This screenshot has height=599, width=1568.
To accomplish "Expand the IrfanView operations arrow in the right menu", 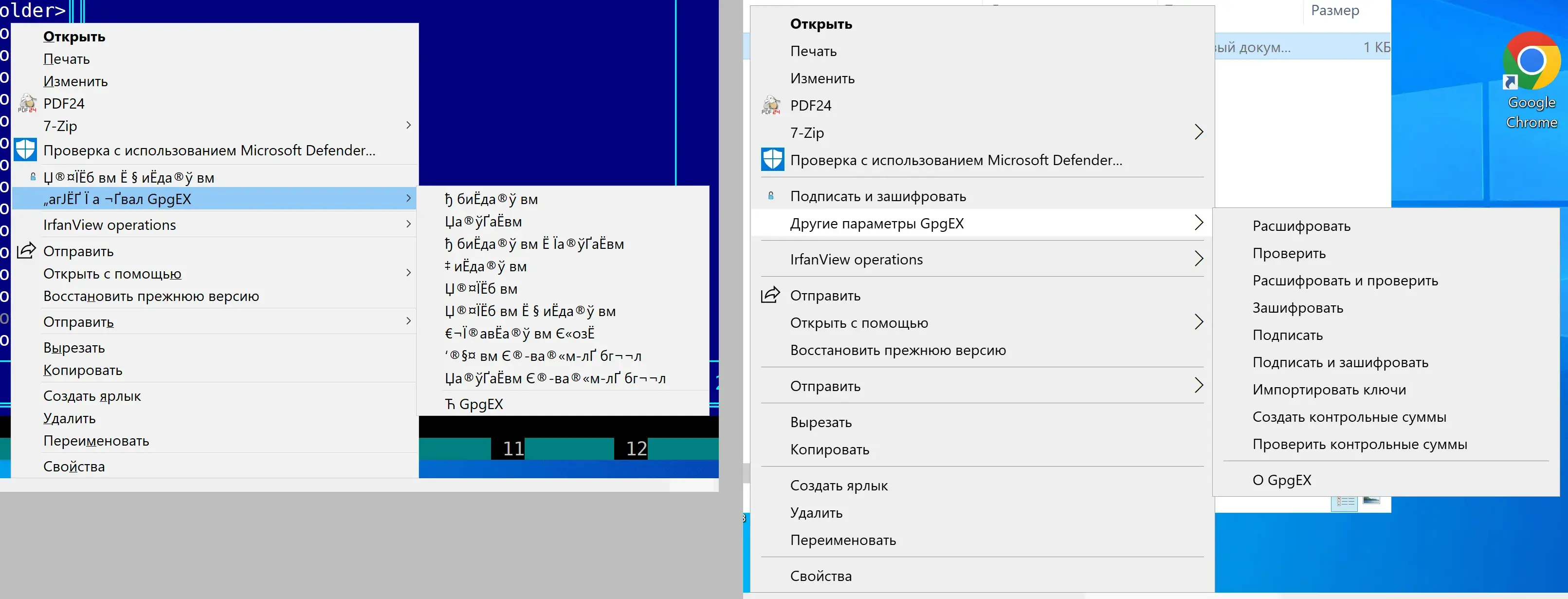I will (1199, 259).
